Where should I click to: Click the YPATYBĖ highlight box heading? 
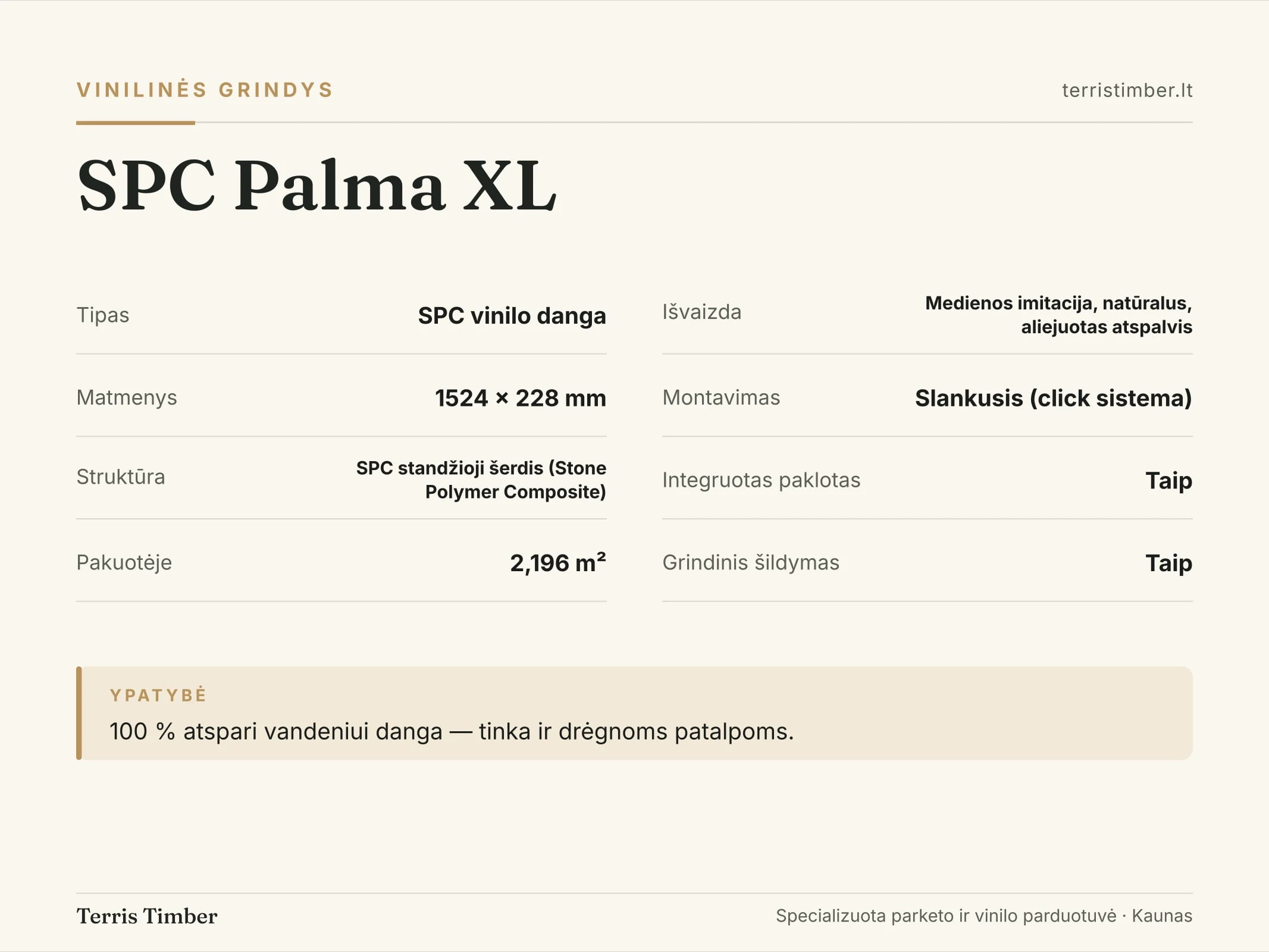[158, 695]
